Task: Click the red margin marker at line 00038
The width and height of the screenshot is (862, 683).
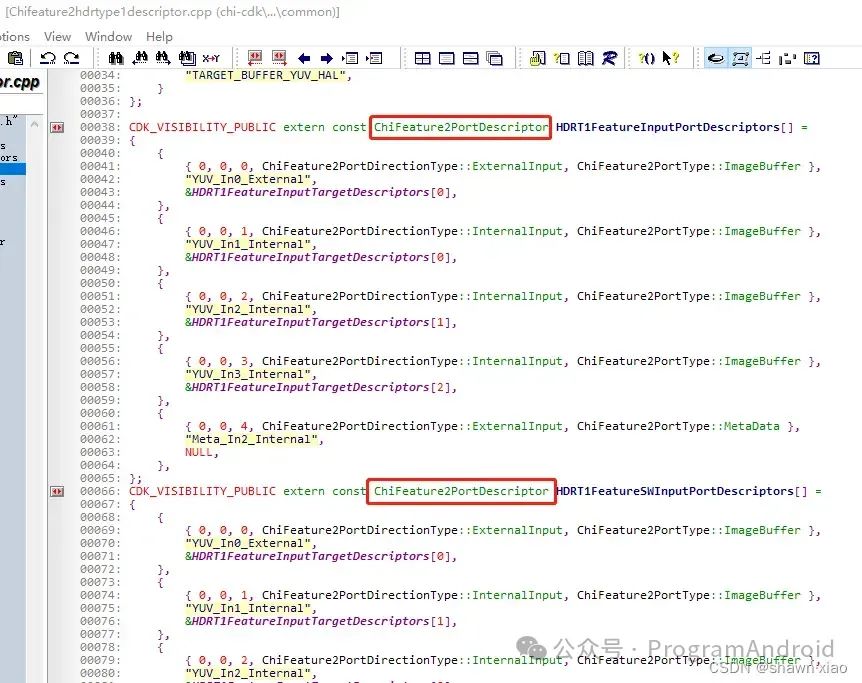Action: [57, 128]
